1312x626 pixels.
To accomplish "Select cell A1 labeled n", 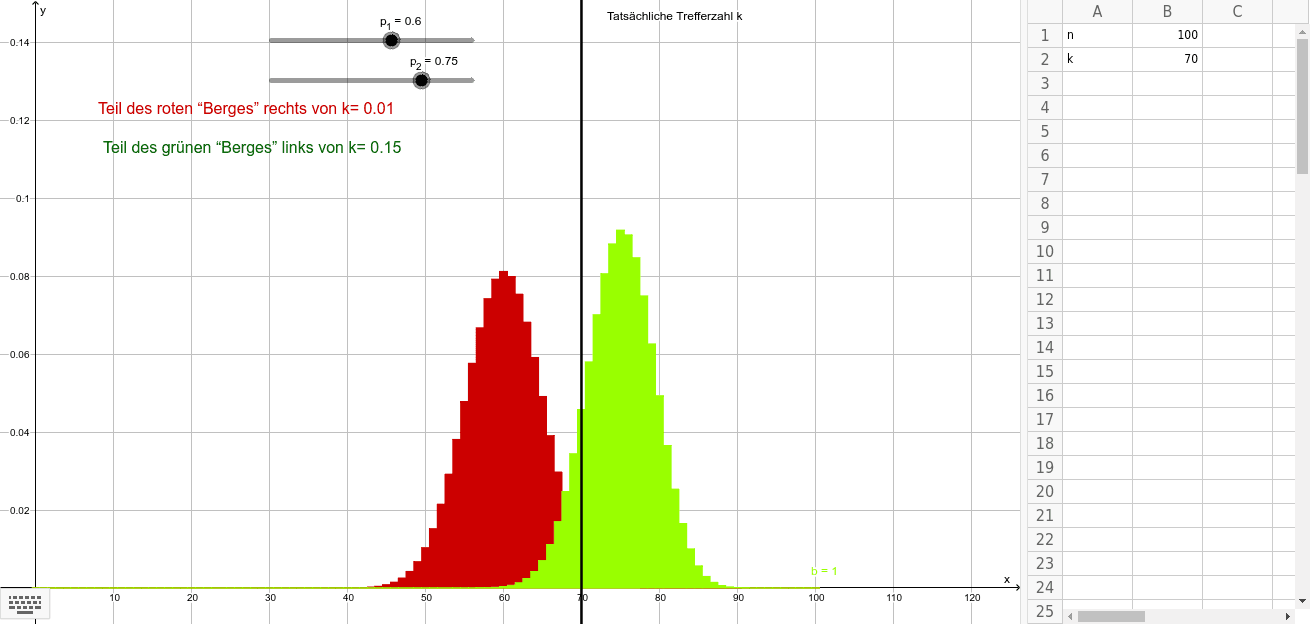I will pos(1097,35).
